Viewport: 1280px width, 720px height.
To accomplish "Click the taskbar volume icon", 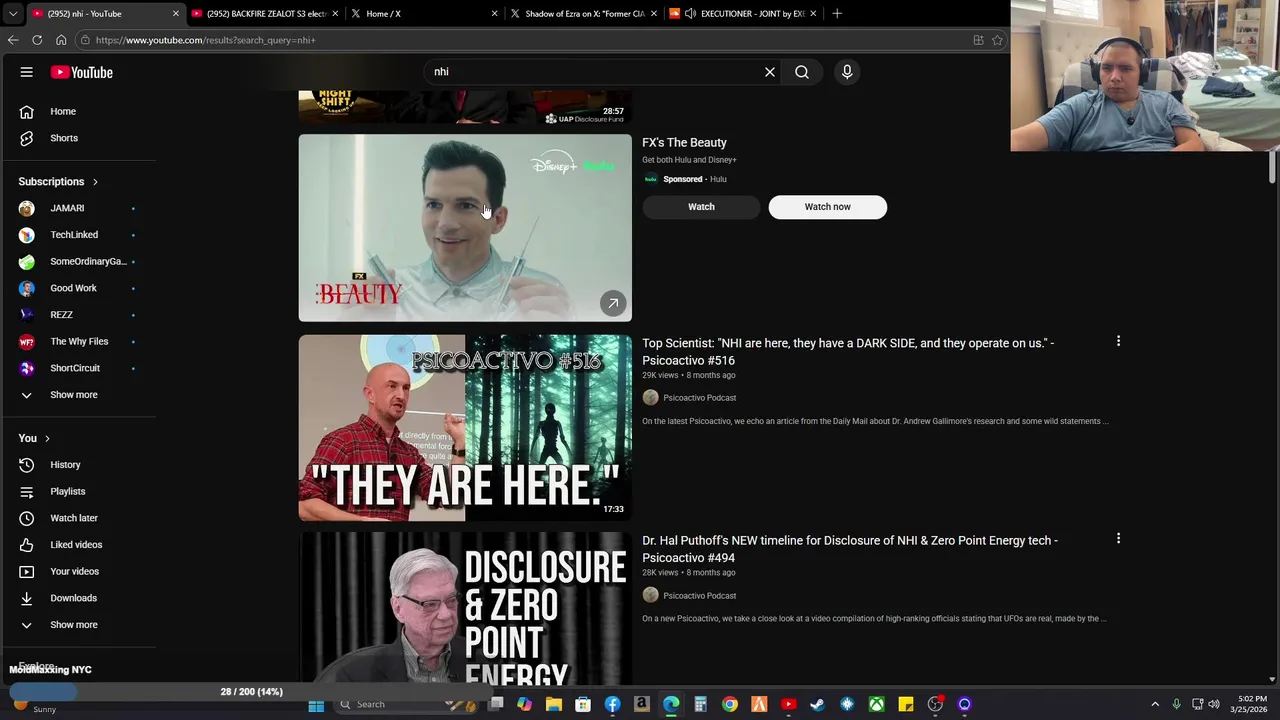I will click(x=1214, y=705).
